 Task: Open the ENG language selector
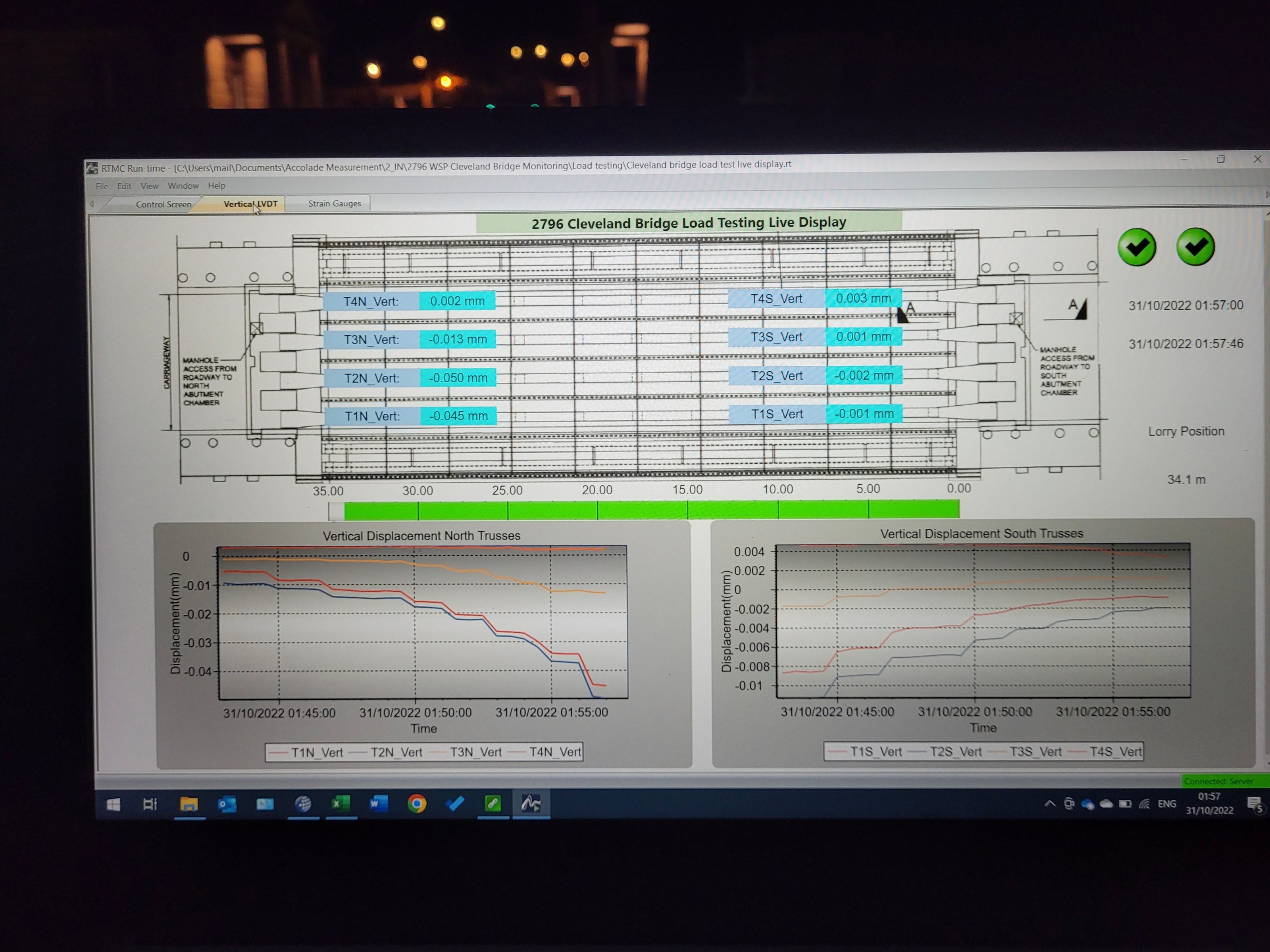pyautogui.click(x=1167, y=804)
